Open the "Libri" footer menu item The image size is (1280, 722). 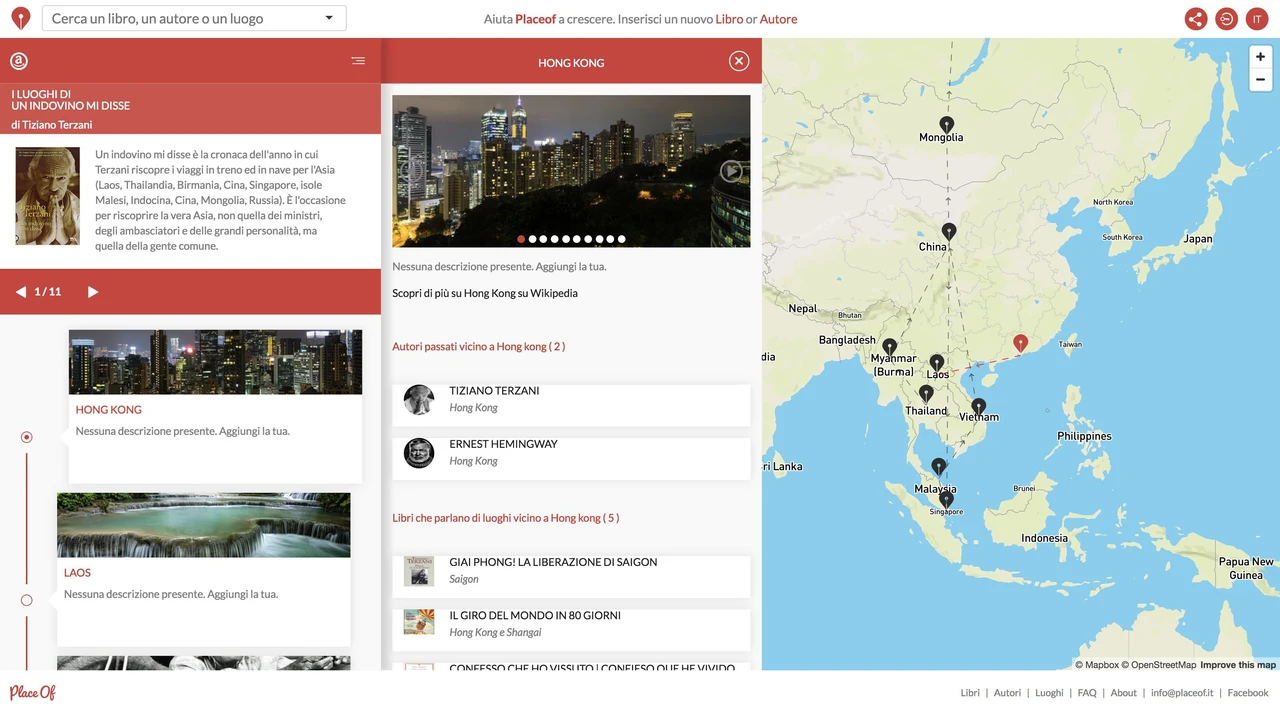[970, 693]
